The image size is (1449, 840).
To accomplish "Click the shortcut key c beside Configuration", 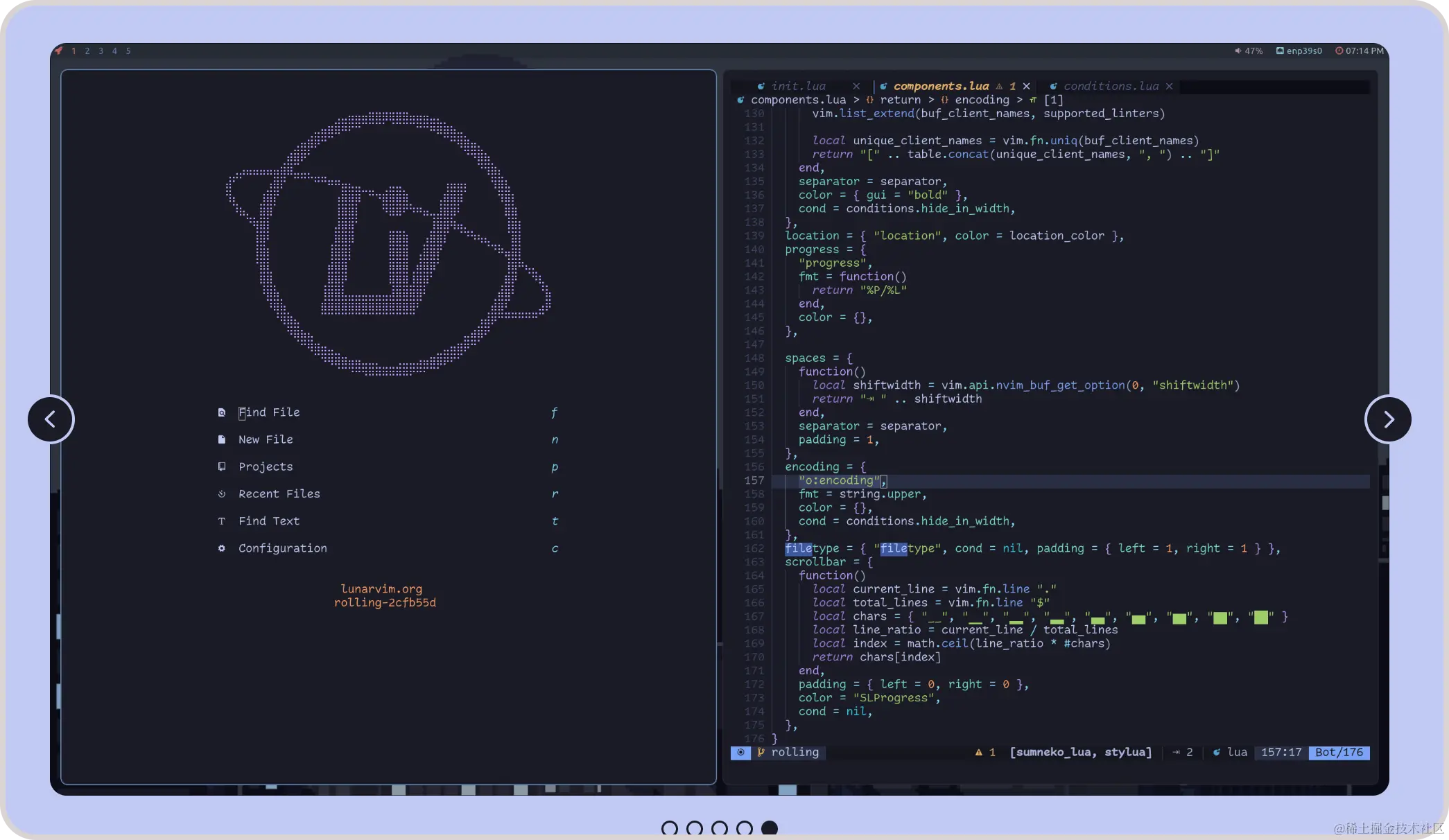I will [555, 548].
